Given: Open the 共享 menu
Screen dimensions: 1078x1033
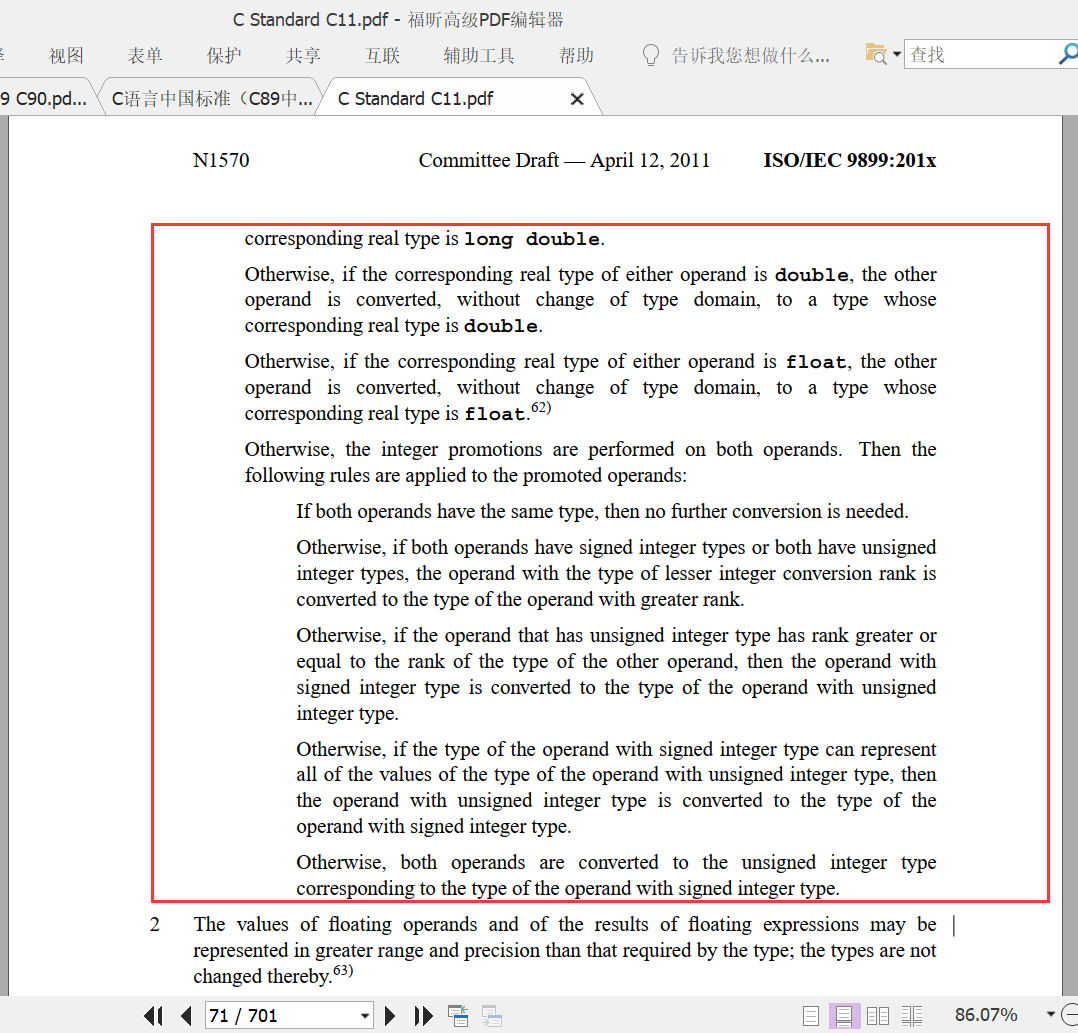Looking at the screenshot, I should click(303, 55).
